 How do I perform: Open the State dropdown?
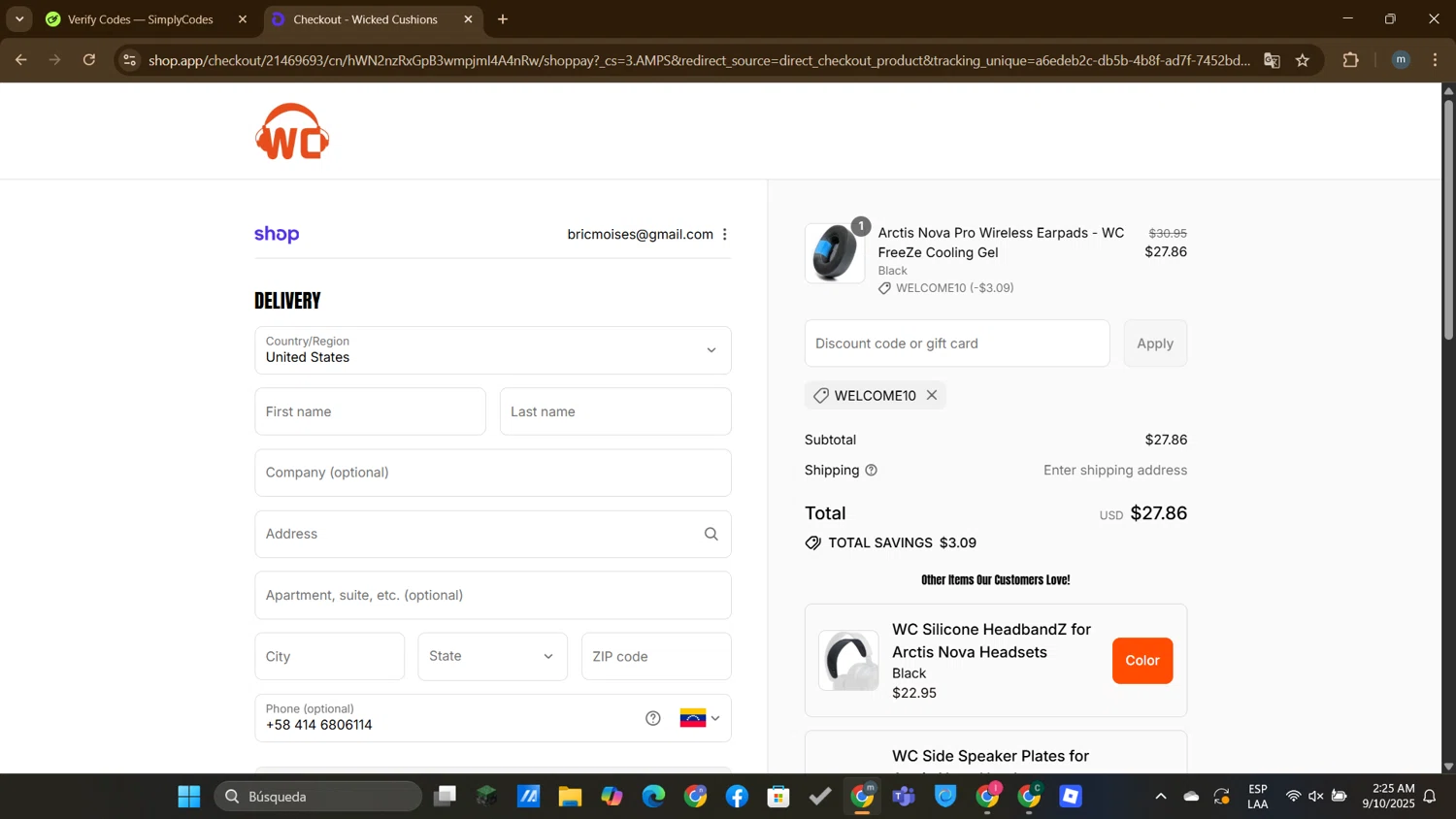tap(493, 657)
